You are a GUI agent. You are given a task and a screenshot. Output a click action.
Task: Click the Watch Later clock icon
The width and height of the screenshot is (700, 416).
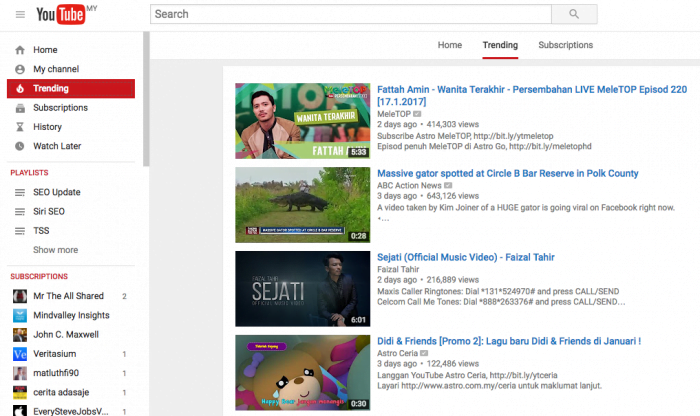[20, 146]
